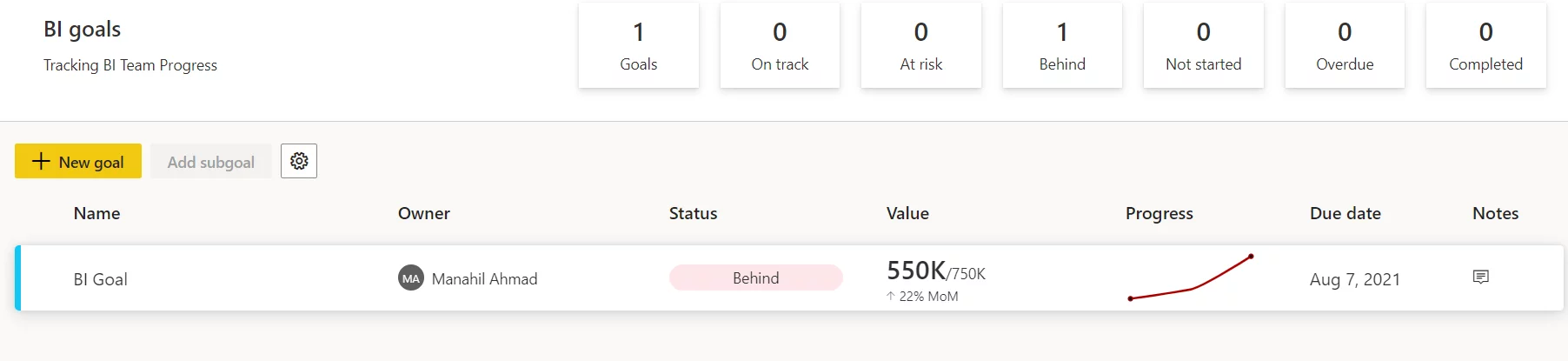Select the Overdue summary card
The width and height of the screenshot is (1568, 361).
click(x=1345, y=45)
